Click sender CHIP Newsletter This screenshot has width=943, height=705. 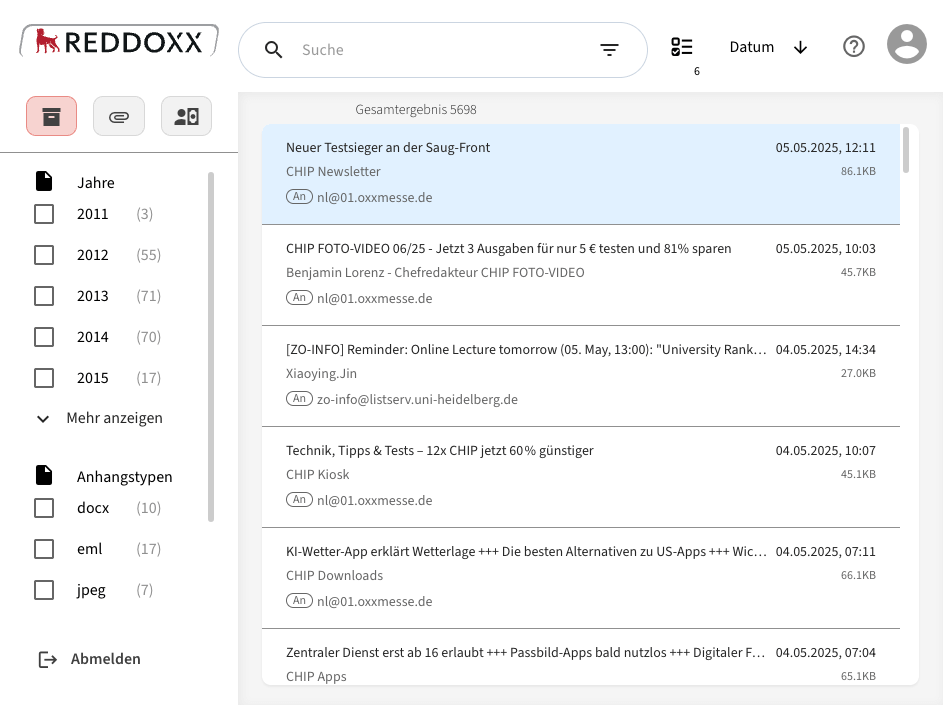pos(333,171)
